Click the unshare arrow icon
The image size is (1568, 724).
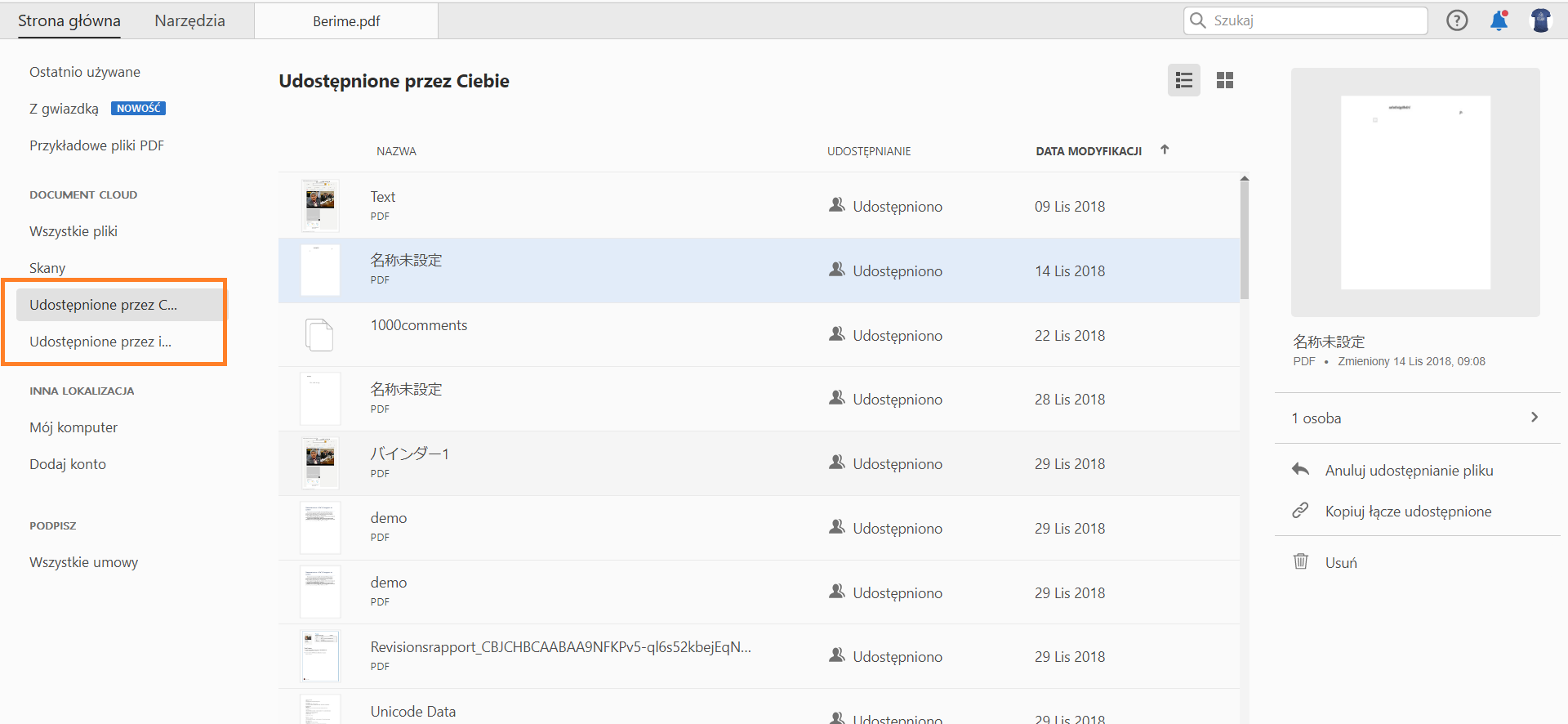point(1301,469)
